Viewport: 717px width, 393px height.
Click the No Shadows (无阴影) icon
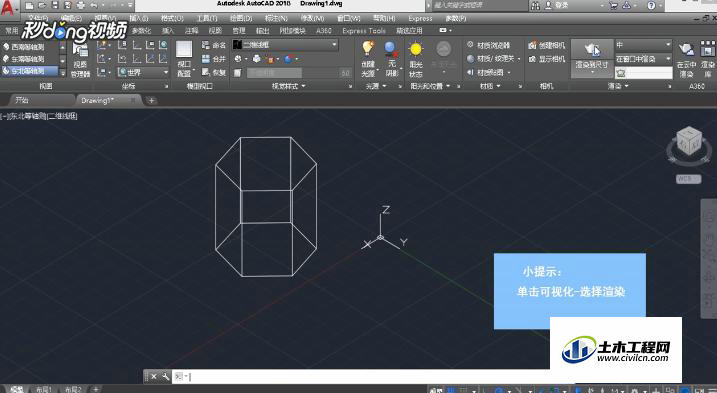[x=391, y=48]
